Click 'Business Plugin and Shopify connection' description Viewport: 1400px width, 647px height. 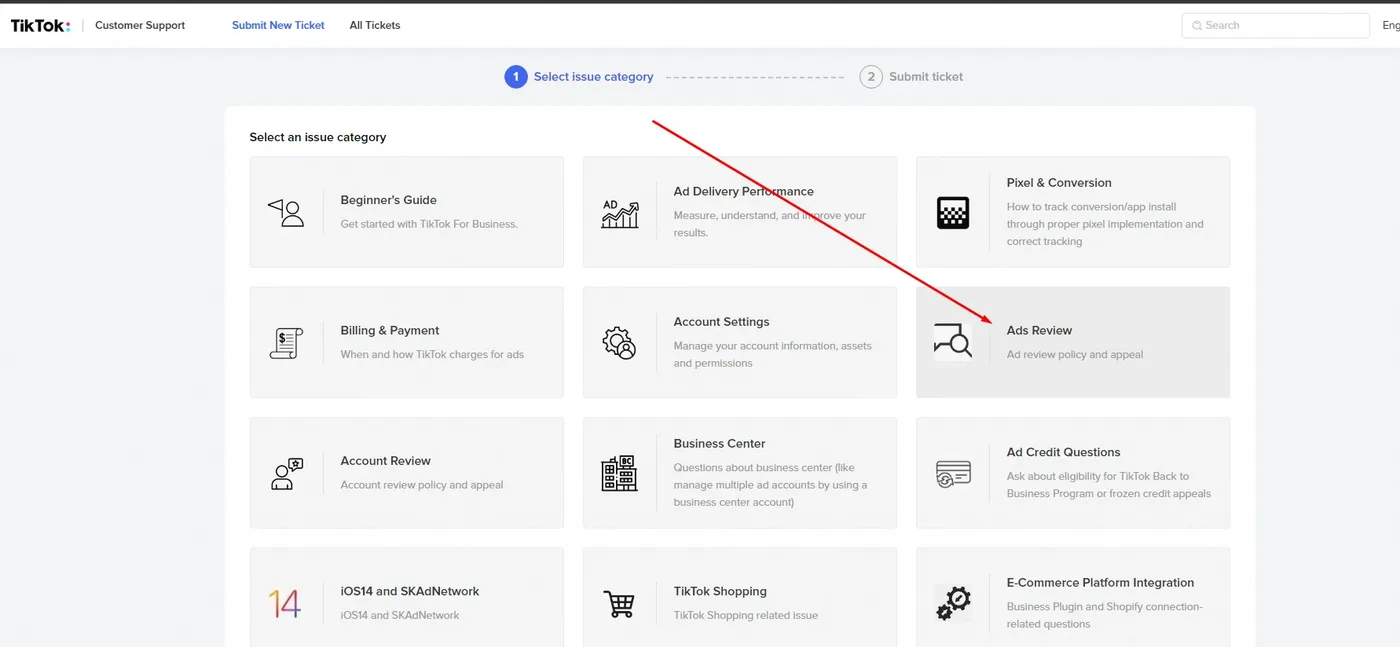[1104, 615]
